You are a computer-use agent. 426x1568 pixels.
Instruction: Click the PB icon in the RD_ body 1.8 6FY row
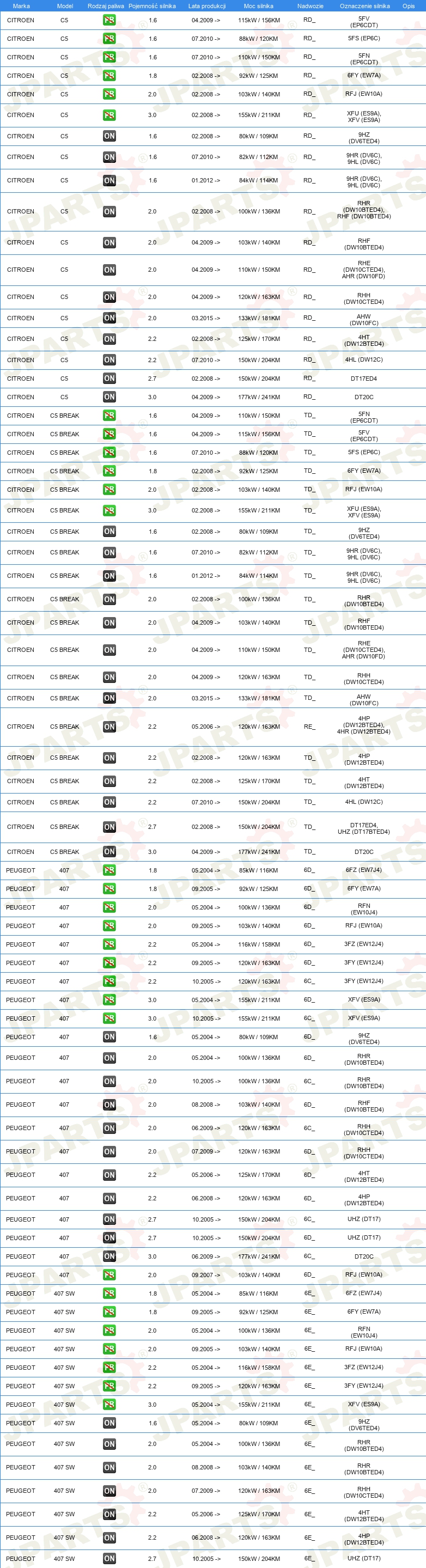pyautogui.click(x=109, y=76)
